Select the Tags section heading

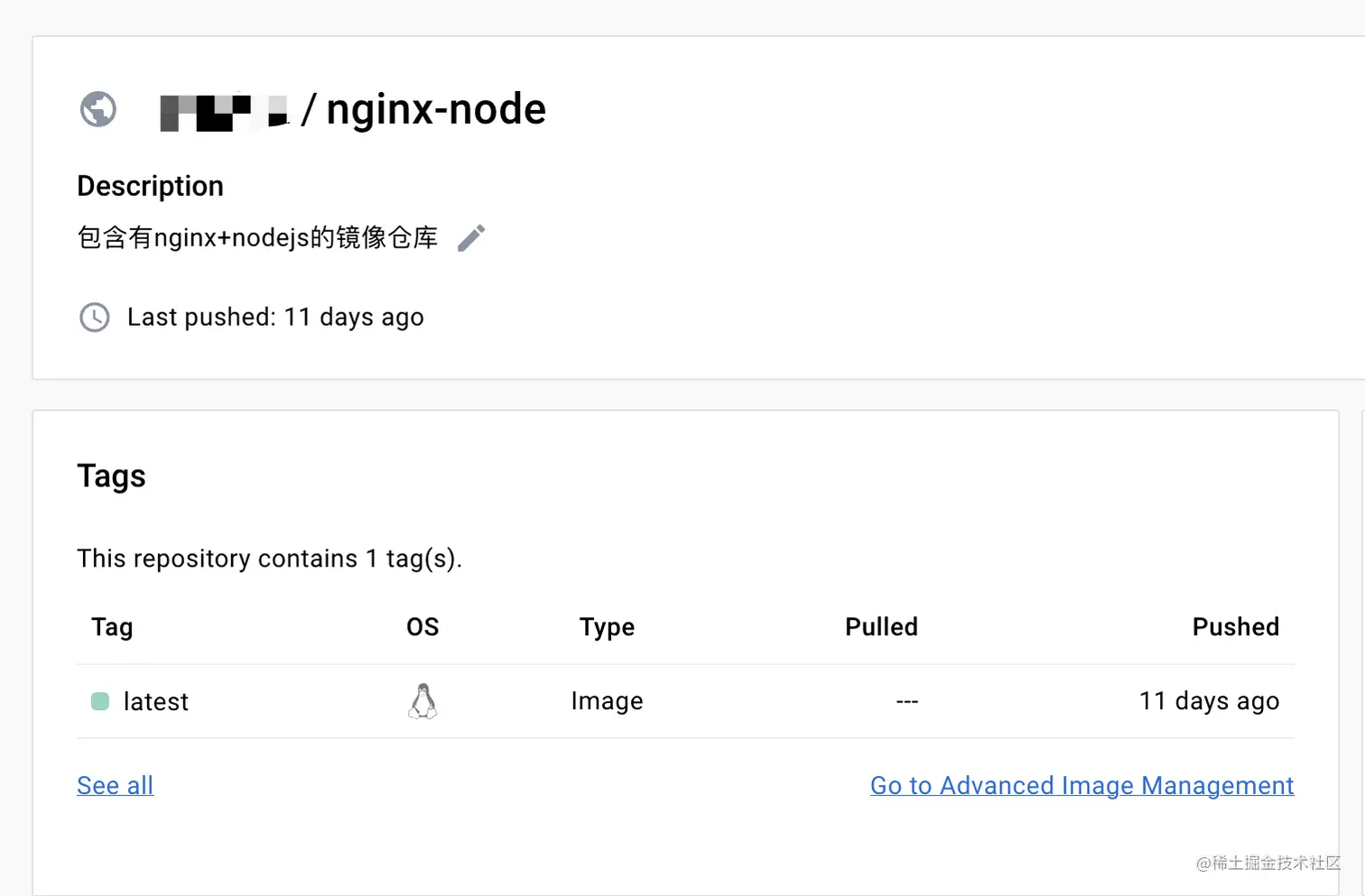point(111,476)
